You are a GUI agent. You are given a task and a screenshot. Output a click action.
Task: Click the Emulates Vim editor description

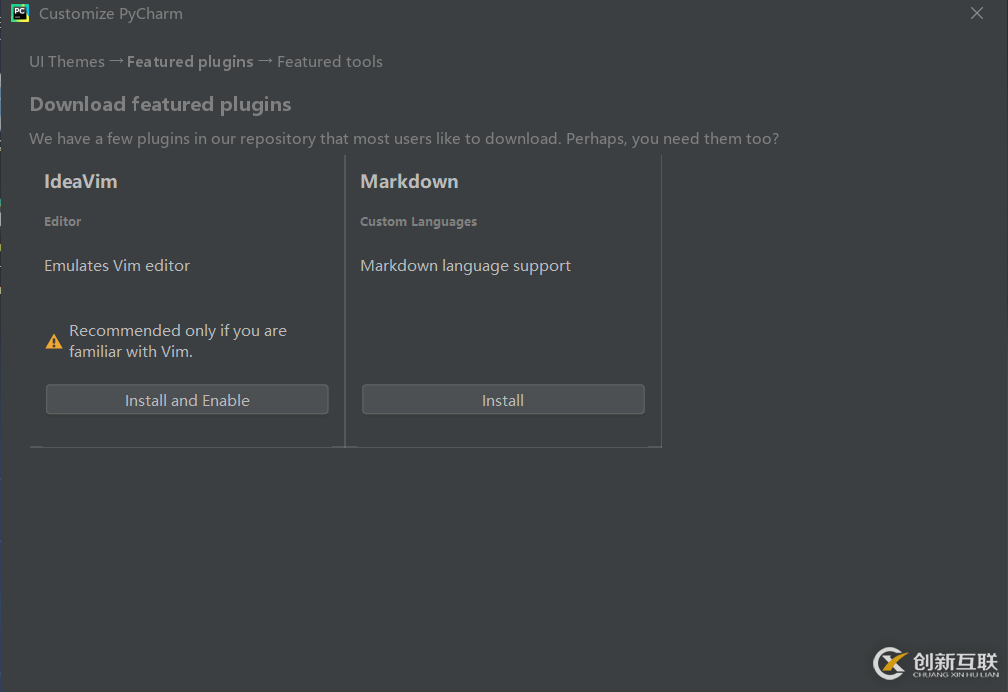117,265
